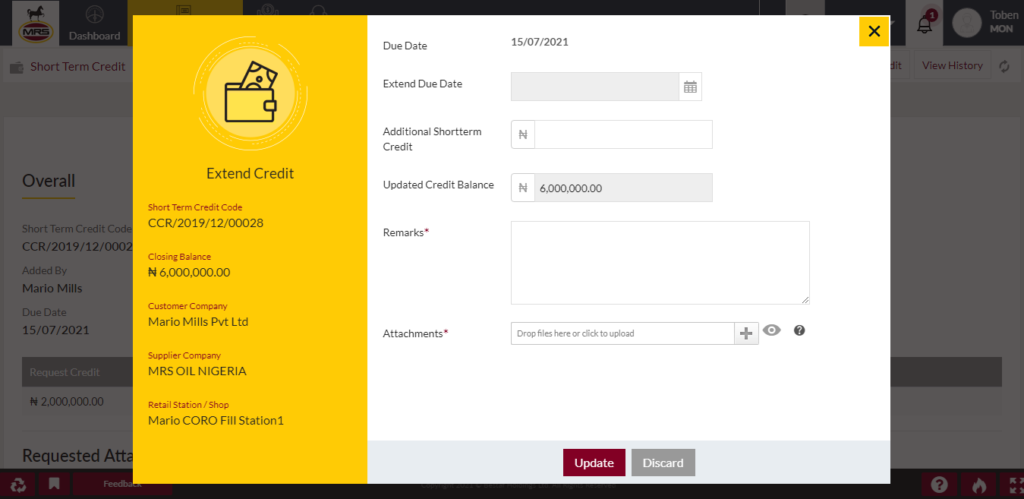This screenshot has width=1024, height=499.
Task: Preview attachments with the eye icon
Action: click(x=772, y=330)
